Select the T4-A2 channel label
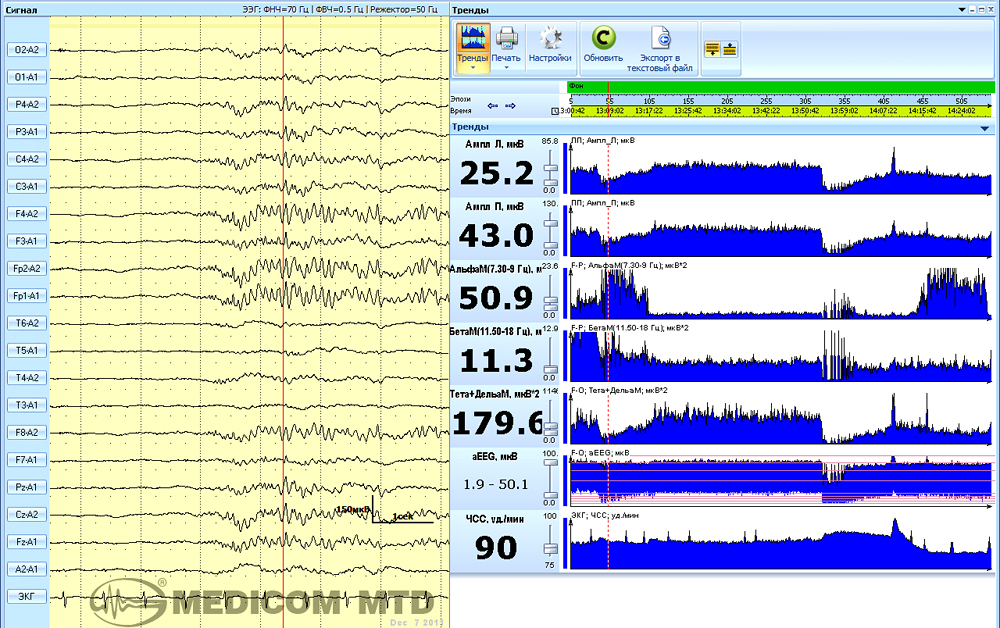The width and height of the screenshot is (1000, 628). pyautogui.click(x=27, y=378)
